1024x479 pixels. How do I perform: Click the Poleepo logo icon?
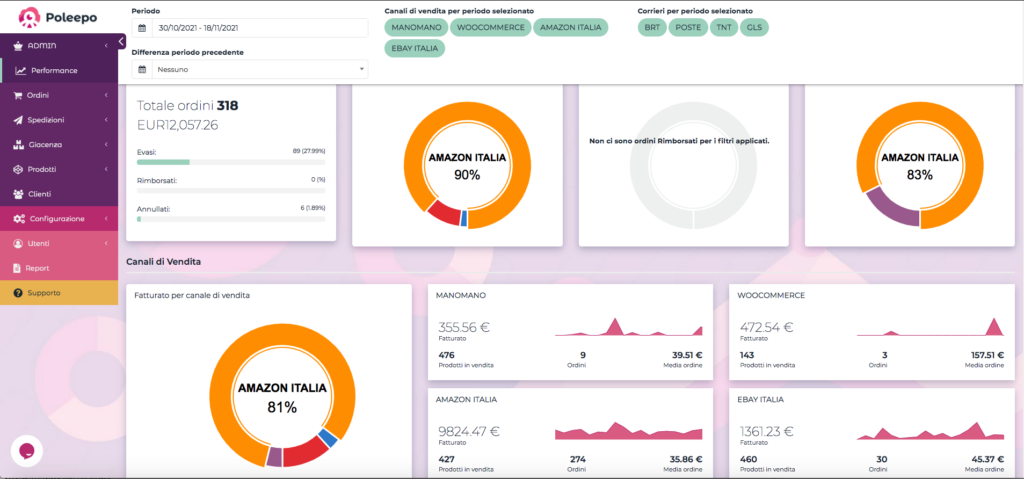(x=29, y=18)
